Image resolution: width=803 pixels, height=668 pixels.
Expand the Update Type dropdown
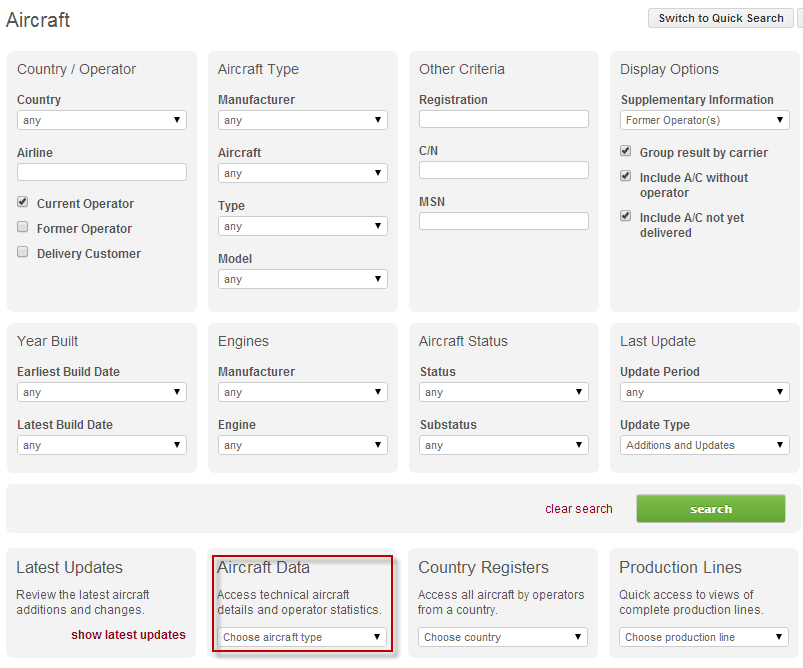tap(705, 445)
